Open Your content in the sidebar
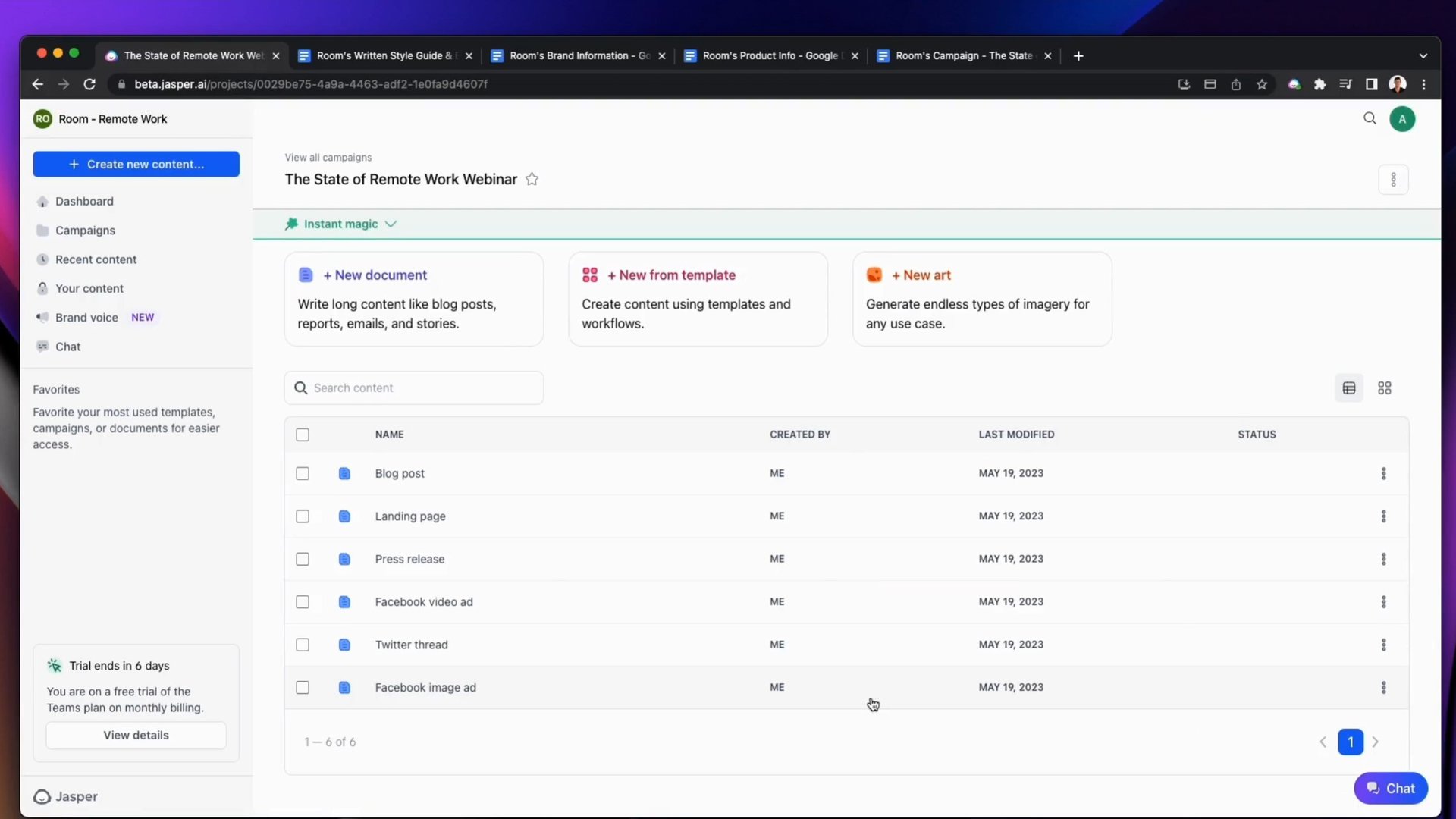The height and width of the screenshot is (819, 1456). coord(89,288)
